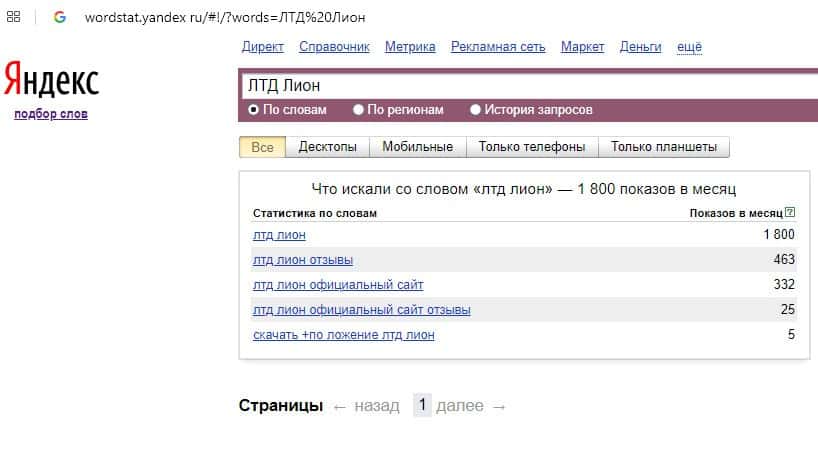Click the Страницы pagination label
The image size is (818, 450).
[x=281, y=406]
